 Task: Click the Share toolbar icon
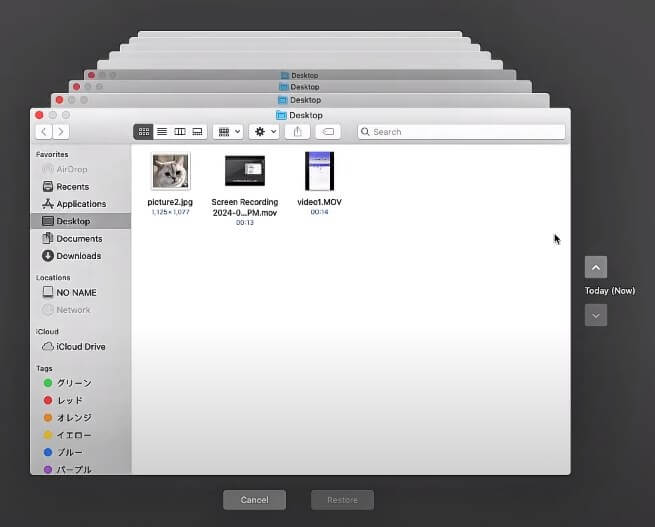point(297,132)
